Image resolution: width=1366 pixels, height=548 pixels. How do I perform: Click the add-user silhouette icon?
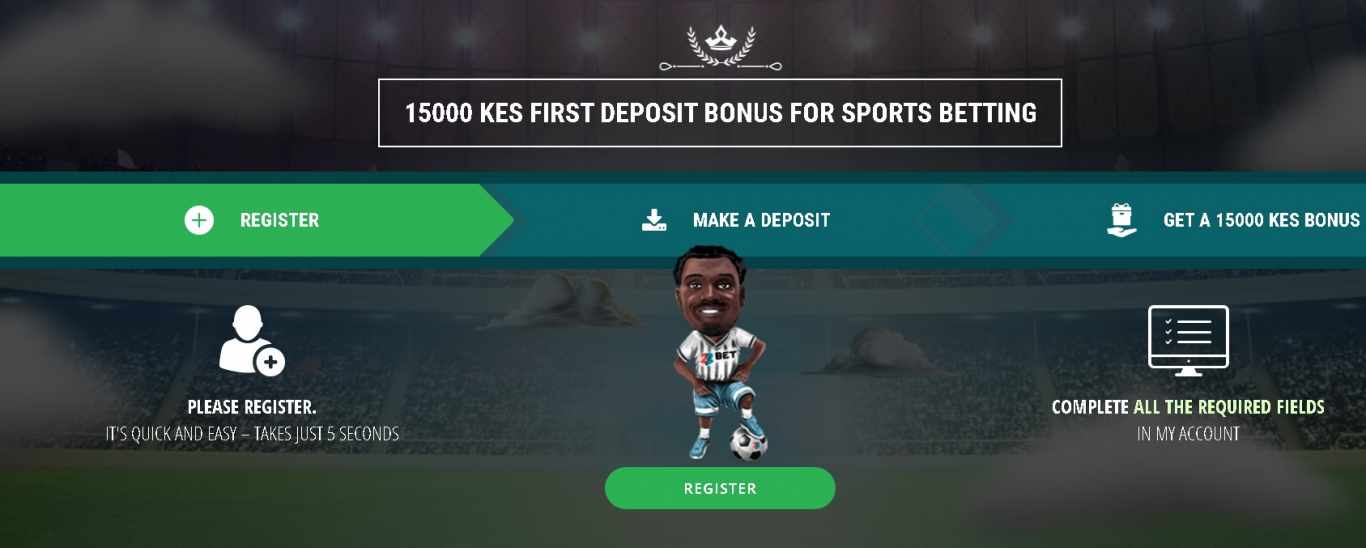tap(252, 341)
